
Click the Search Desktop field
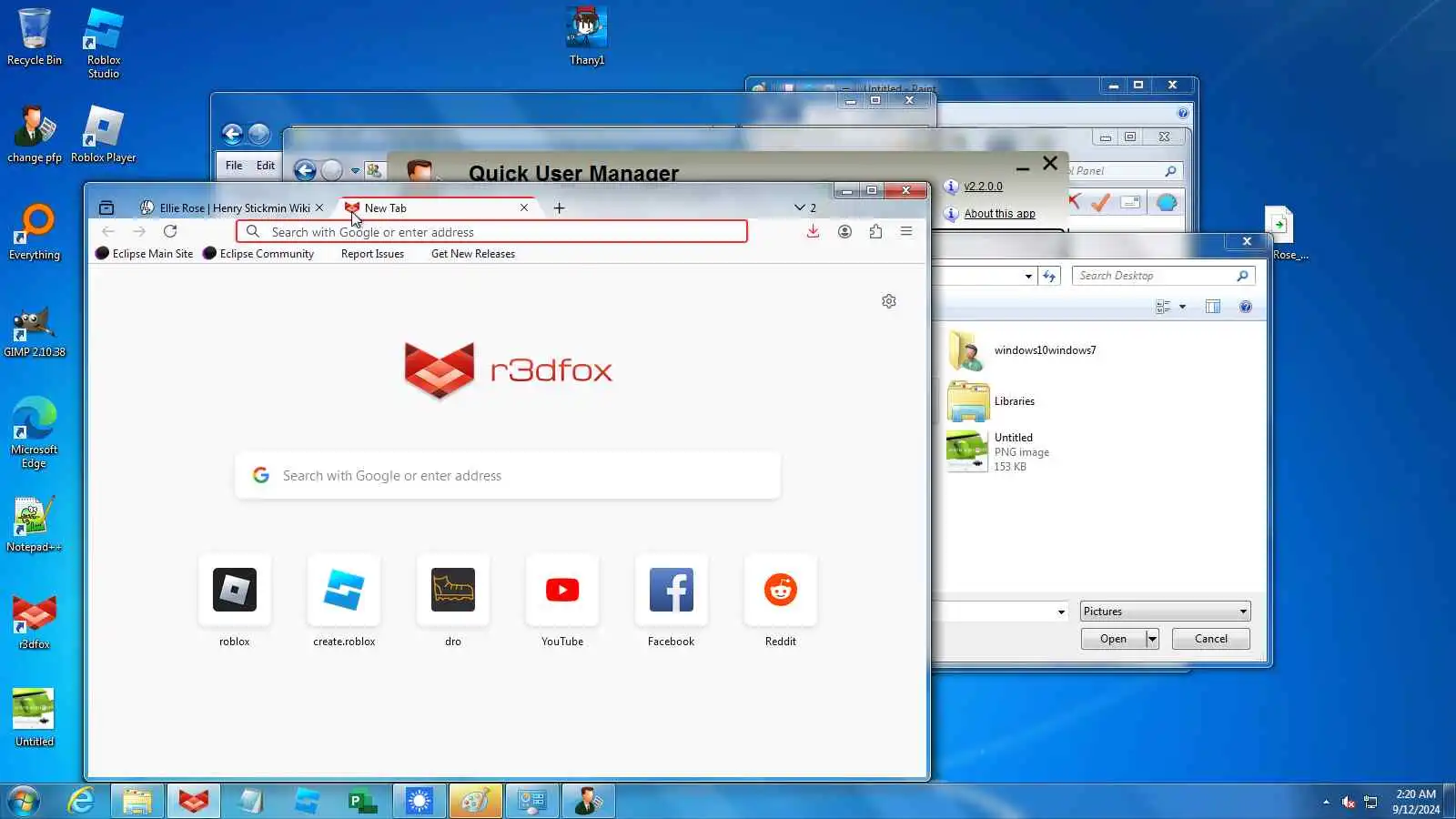pyautogui.click(x=1163, y=276)
